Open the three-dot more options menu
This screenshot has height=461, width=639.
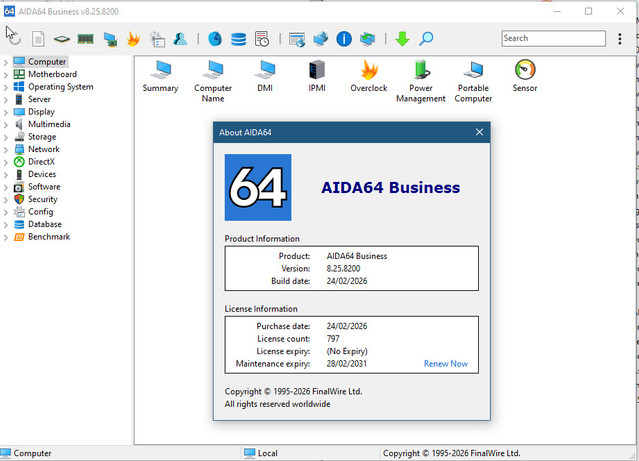coord(620,39)
